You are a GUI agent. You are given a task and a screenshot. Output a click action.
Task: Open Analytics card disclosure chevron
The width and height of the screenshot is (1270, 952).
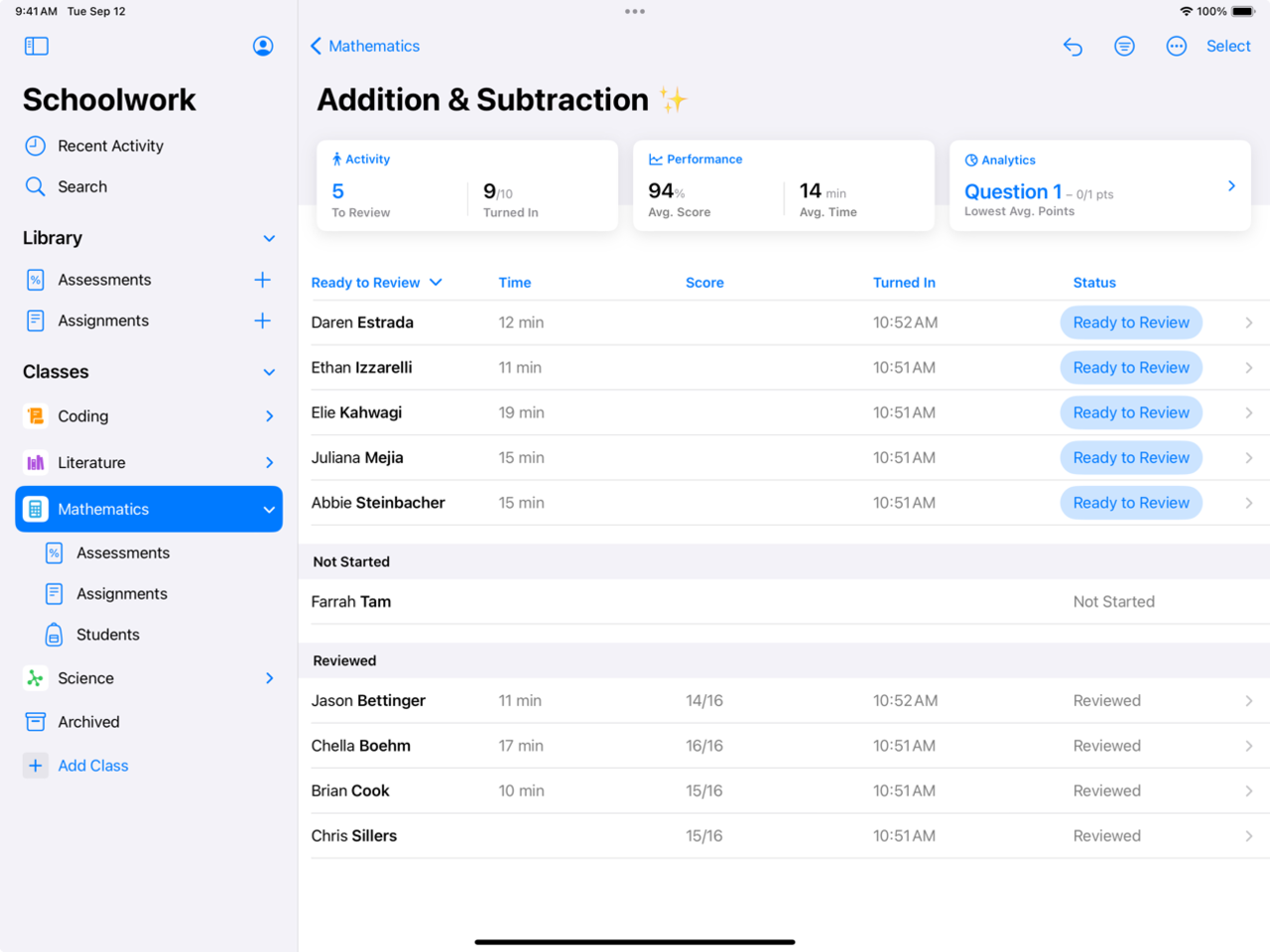coord(1231,185)
